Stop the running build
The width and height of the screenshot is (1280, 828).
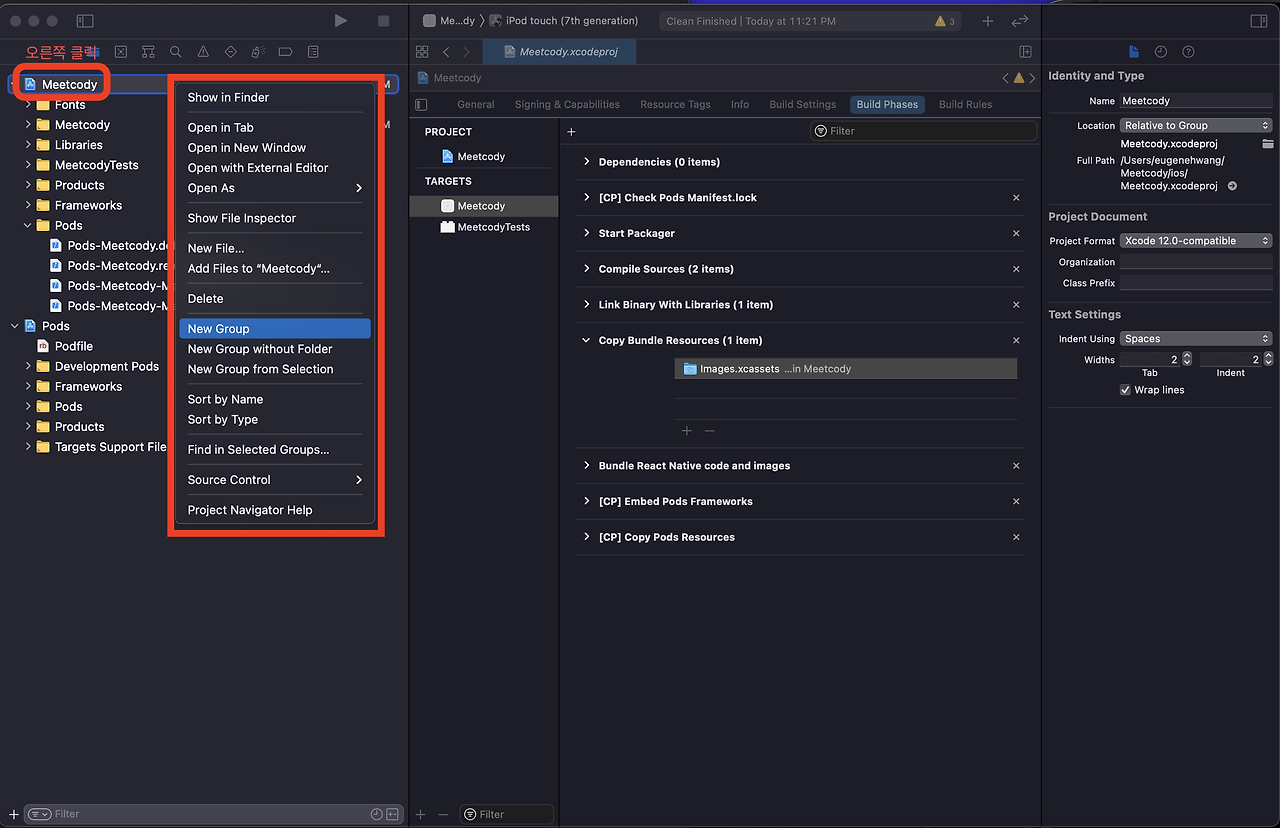coord(384,21)
